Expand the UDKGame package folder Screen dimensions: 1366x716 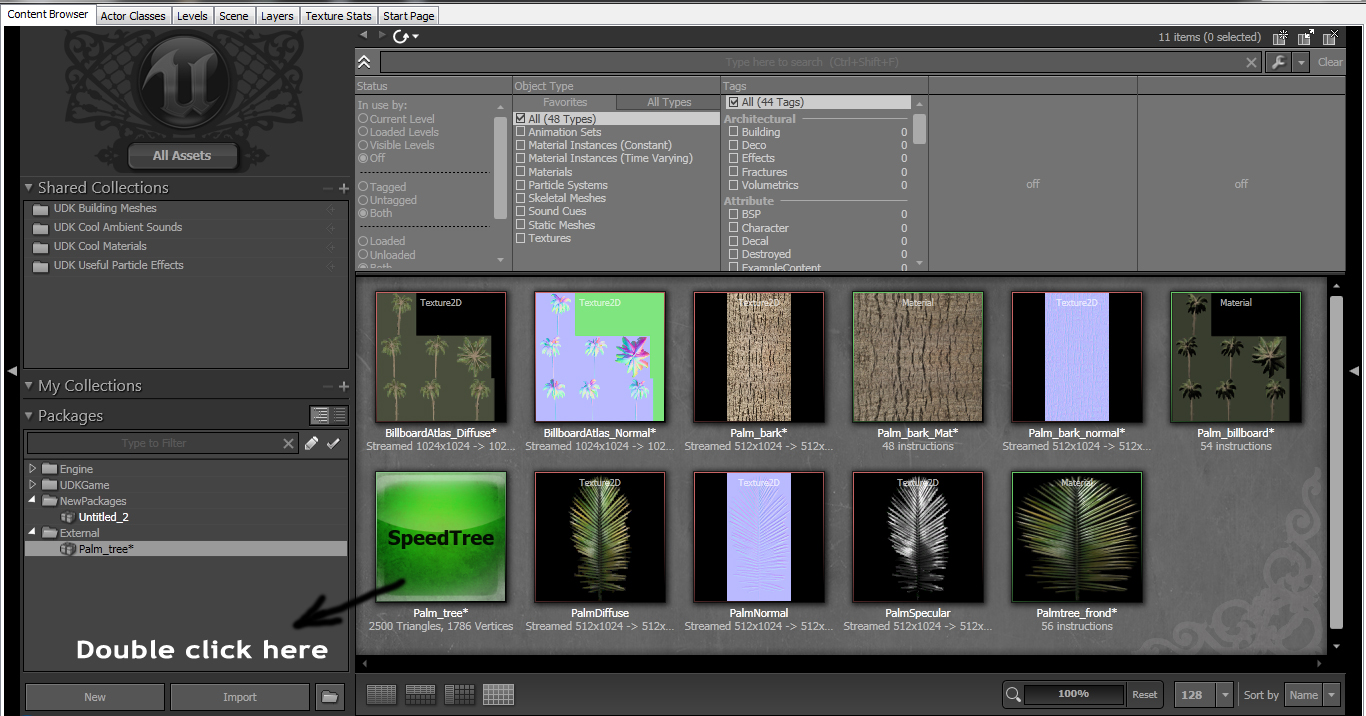(32, 484)
